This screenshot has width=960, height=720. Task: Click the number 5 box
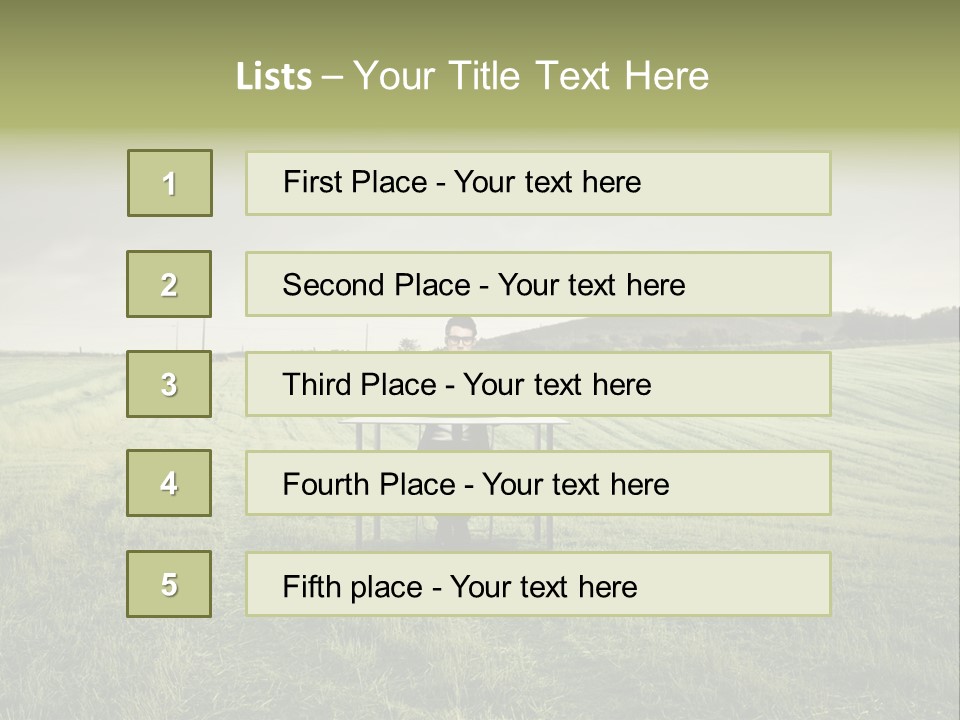click(x=169, y=584)
